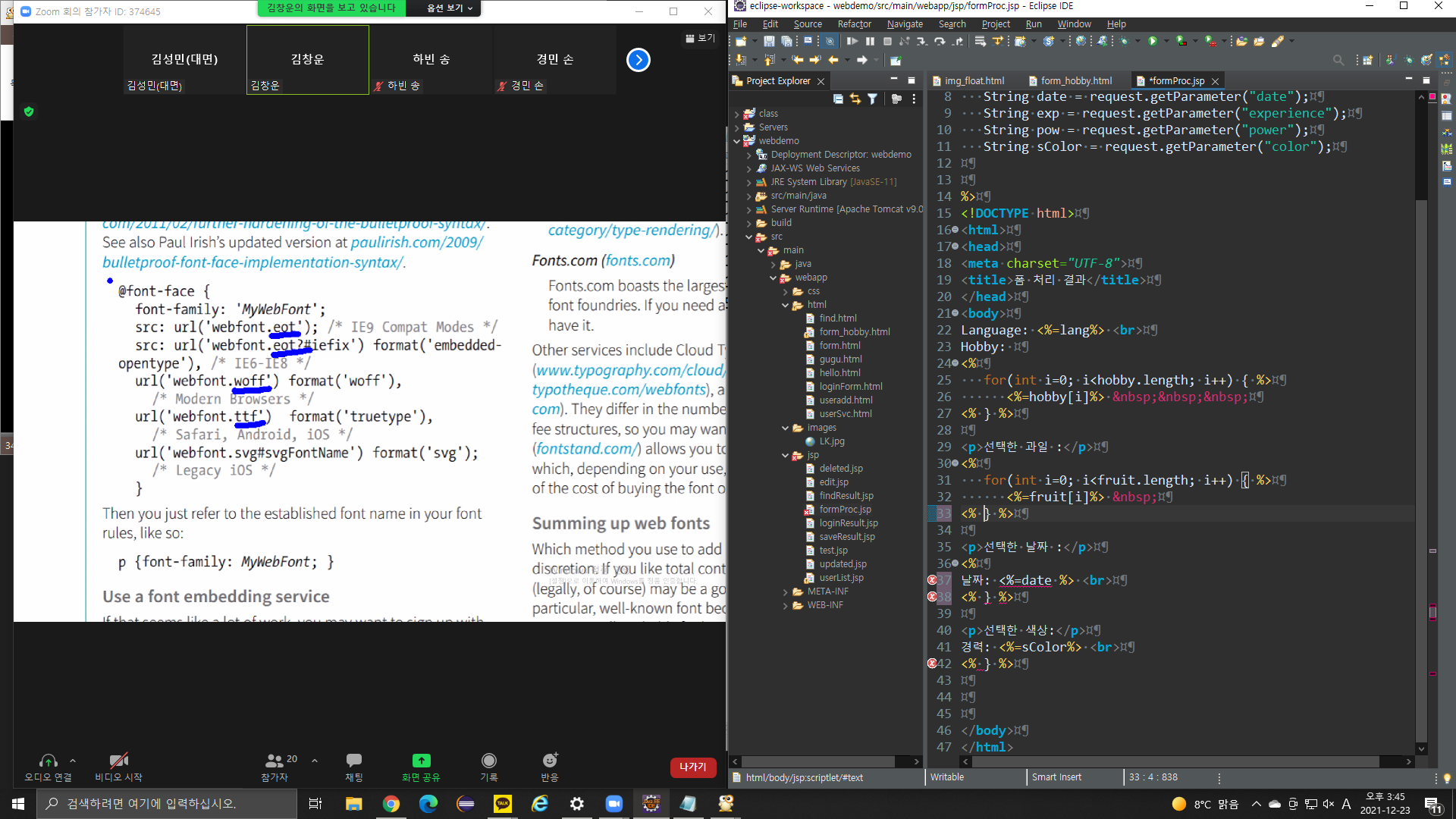Screen dimensions: 1456x819
Task: Open Project Explorer view menu (three dots)
Action: 914,99
